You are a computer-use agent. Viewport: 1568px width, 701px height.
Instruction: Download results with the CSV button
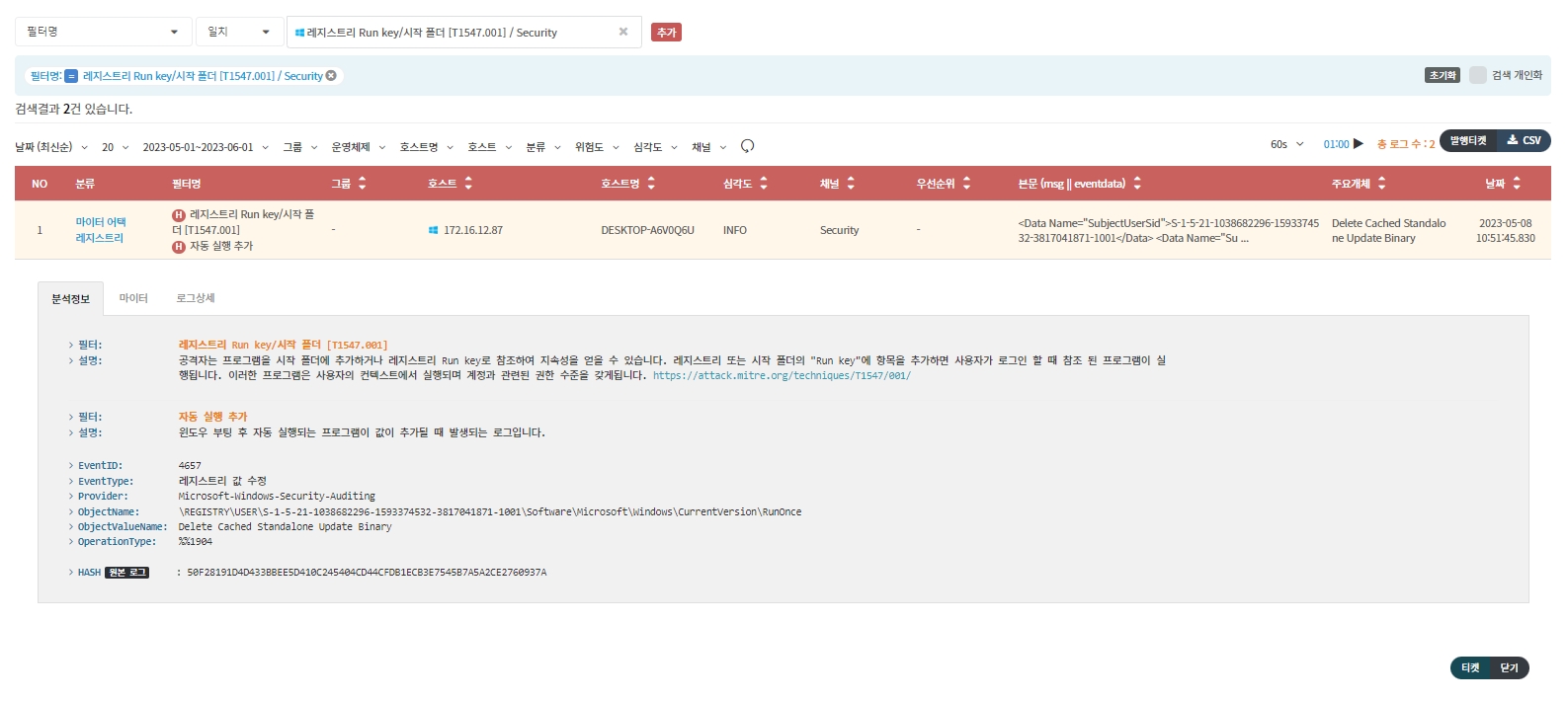1524,141
